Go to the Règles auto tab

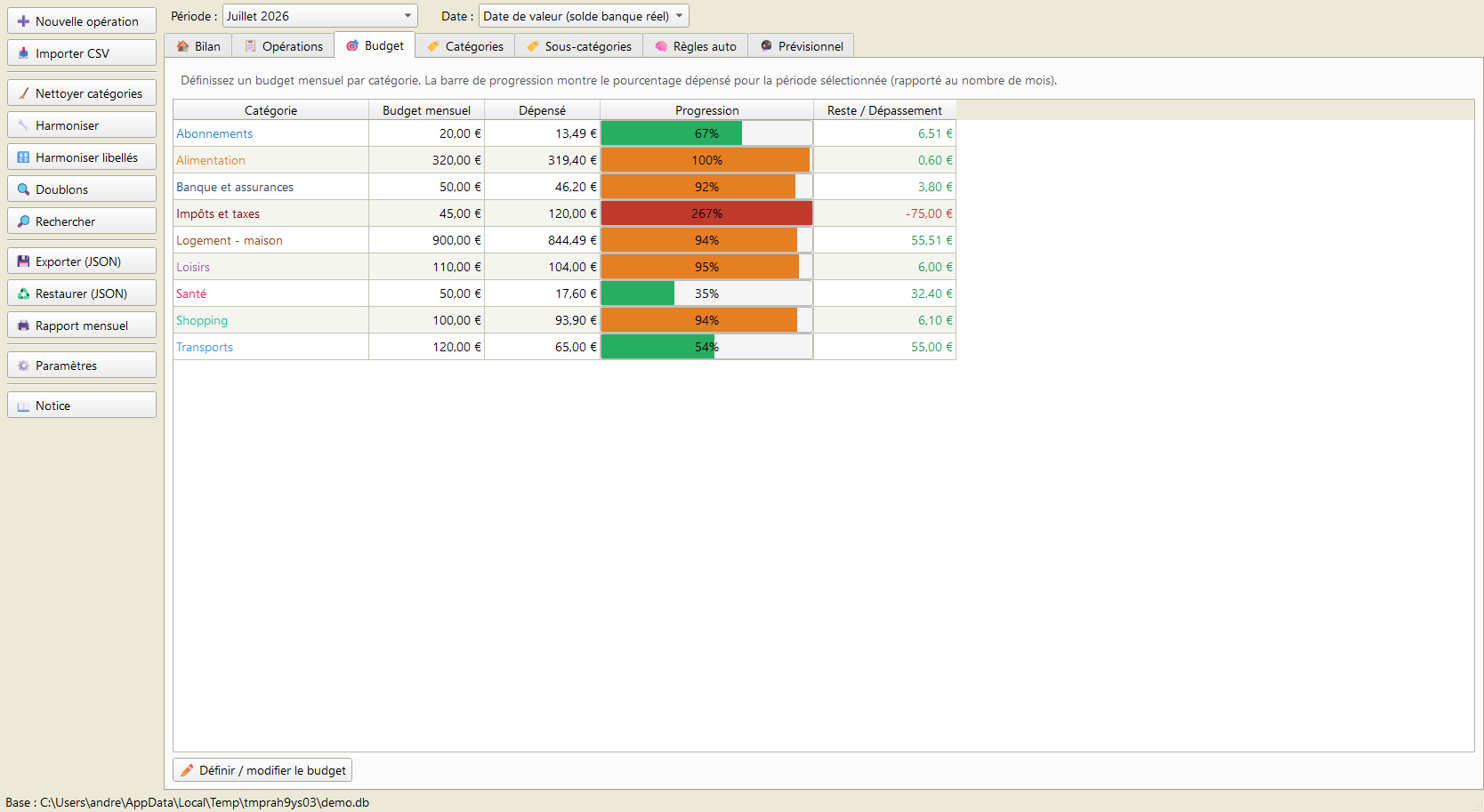coord(696,46)
